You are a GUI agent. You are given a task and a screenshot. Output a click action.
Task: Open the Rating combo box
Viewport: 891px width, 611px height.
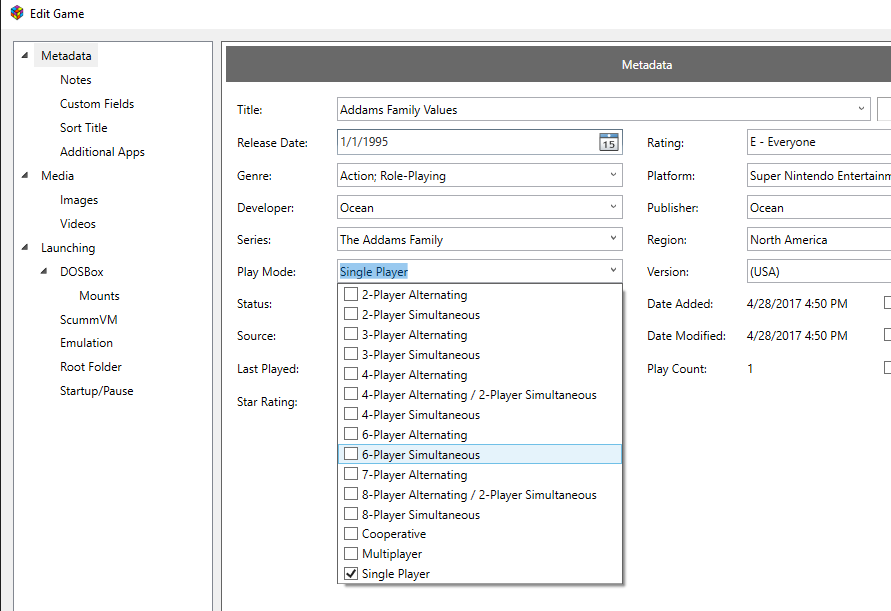point(819,142)
